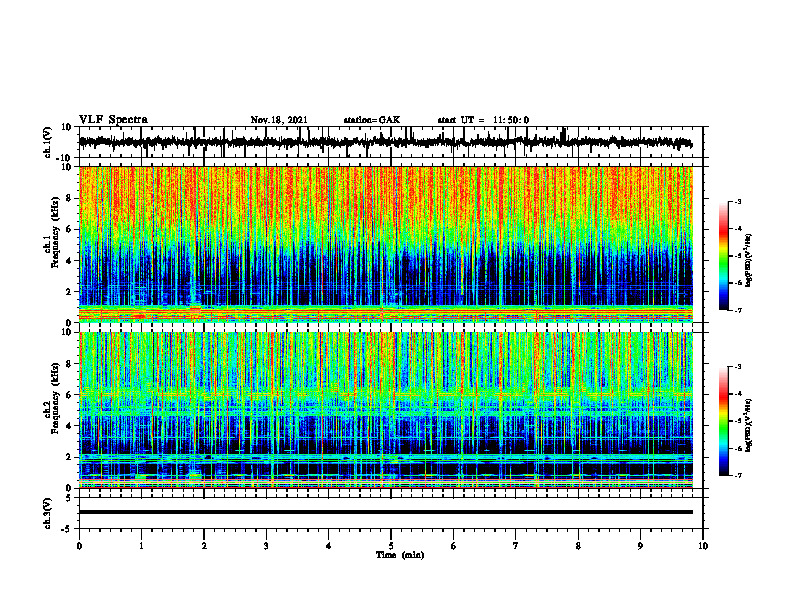Click the 2 kHz tick on ch.1 spectrogram axis
Image resolution: width=792 pixels, height=612 pixels.
pyautogui.click(x=69, y=292)
